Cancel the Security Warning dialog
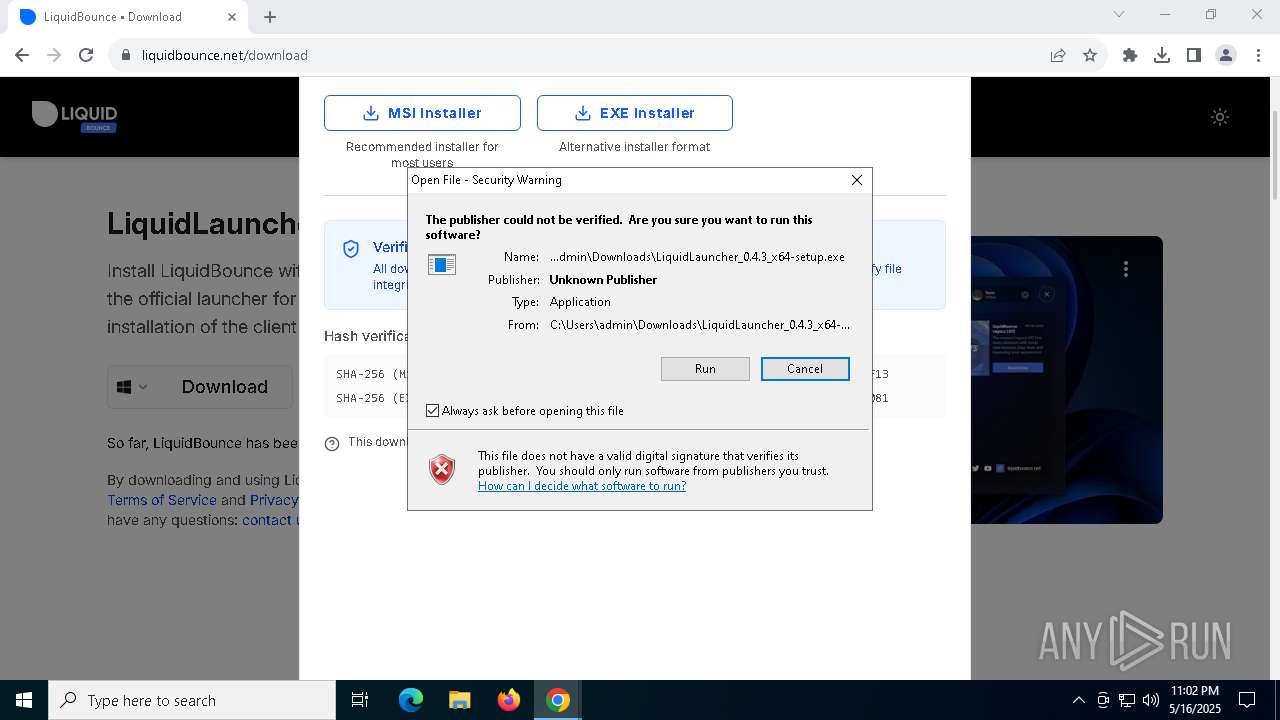The image size is (1280, 720). [805, 369]
